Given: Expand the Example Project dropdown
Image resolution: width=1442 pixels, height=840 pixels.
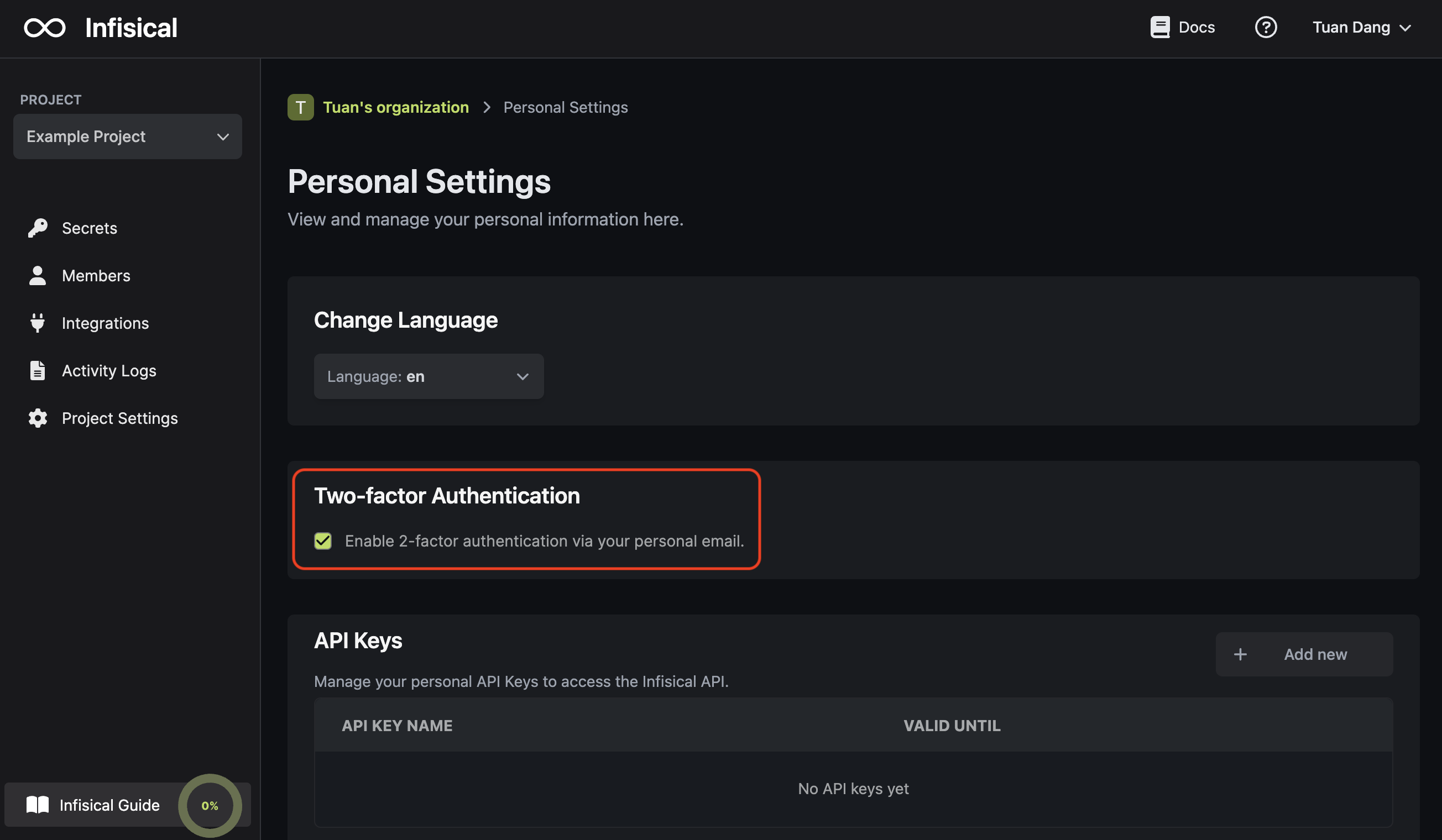Looking at the screenshot, I should click(x=128, y=136).
